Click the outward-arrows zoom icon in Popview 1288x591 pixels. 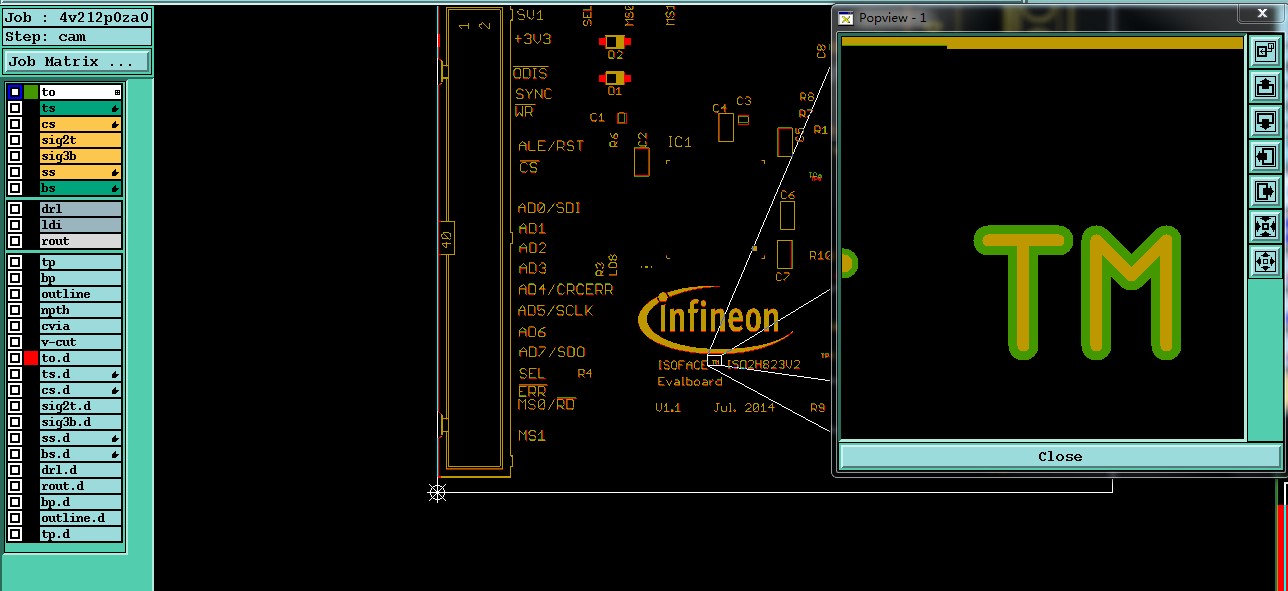coord(1264,262)
